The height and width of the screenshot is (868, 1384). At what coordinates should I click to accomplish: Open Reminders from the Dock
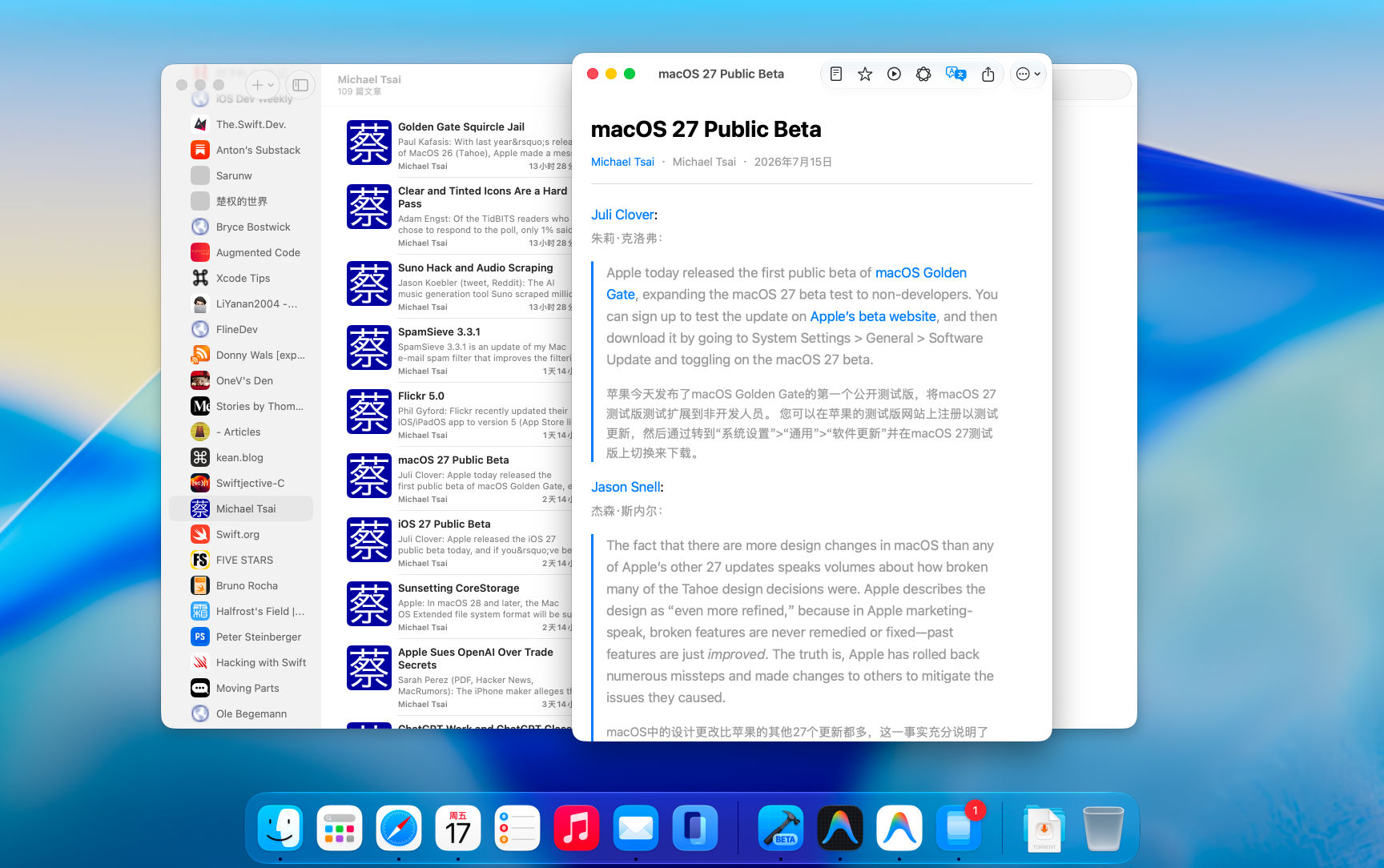click(x=517, y=828)
